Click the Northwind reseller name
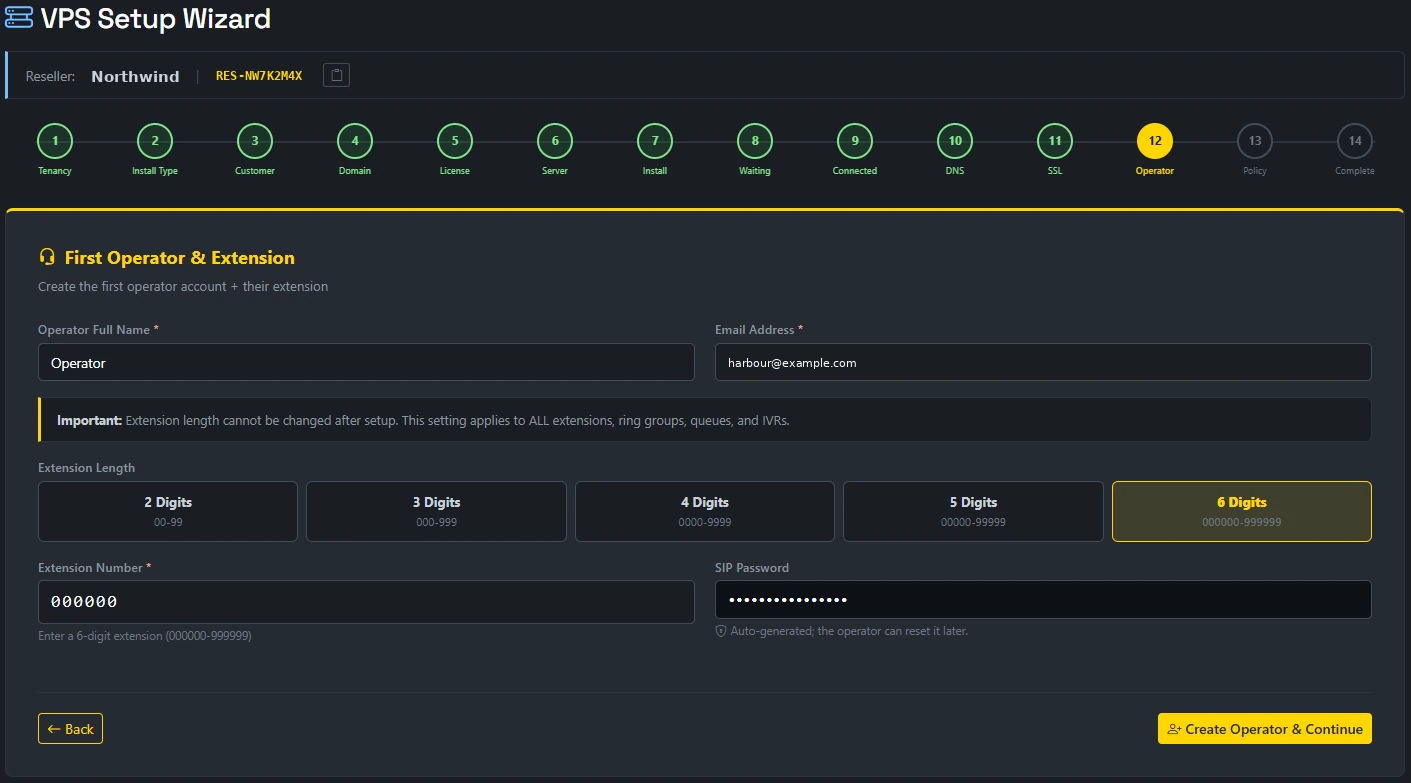This screenshot has height=783, width=1411. [x=135, y=76]
